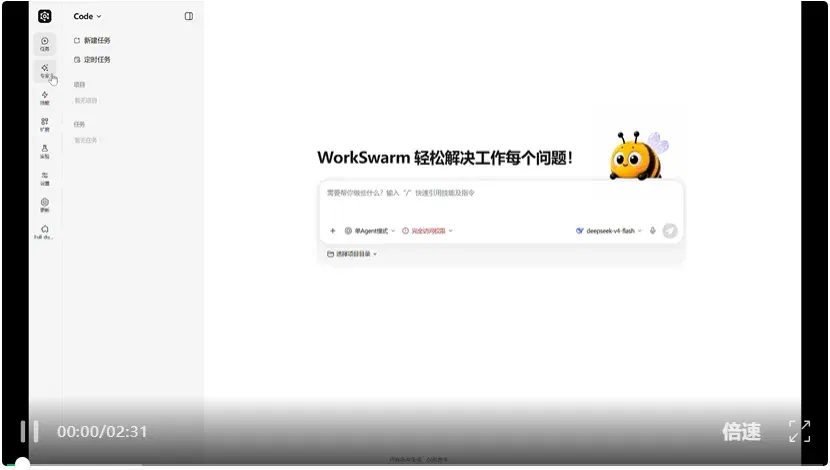Collapse the side panel with toggle icon

click(188, 16)
